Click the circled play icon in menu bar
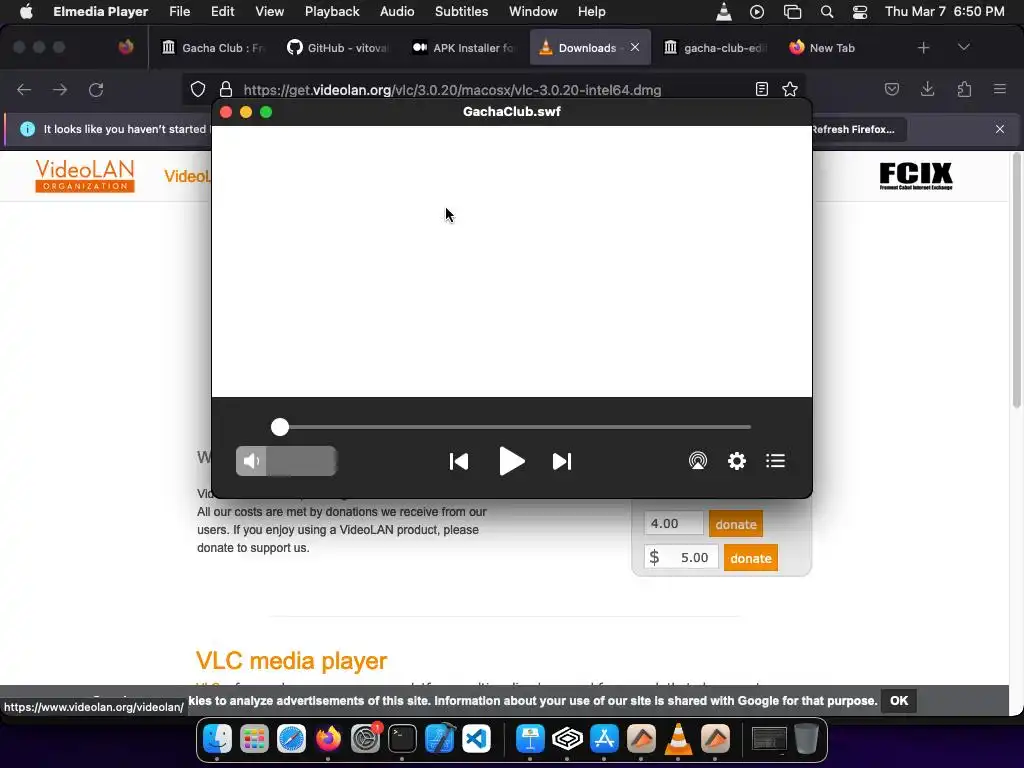Image resolution: width=1024 pixels, height=768 pixels. [757, 12]
